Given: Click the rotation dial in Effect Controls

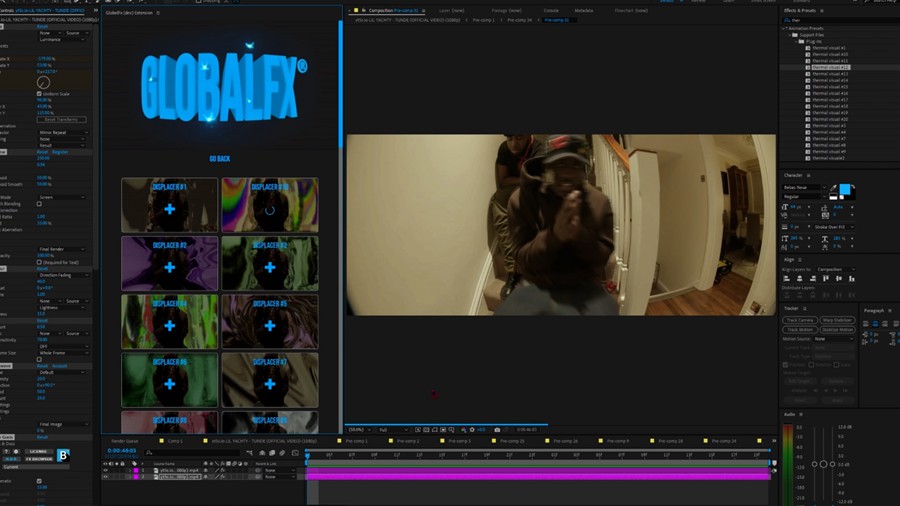Looking at the screenshot, I should coord(43,82).
